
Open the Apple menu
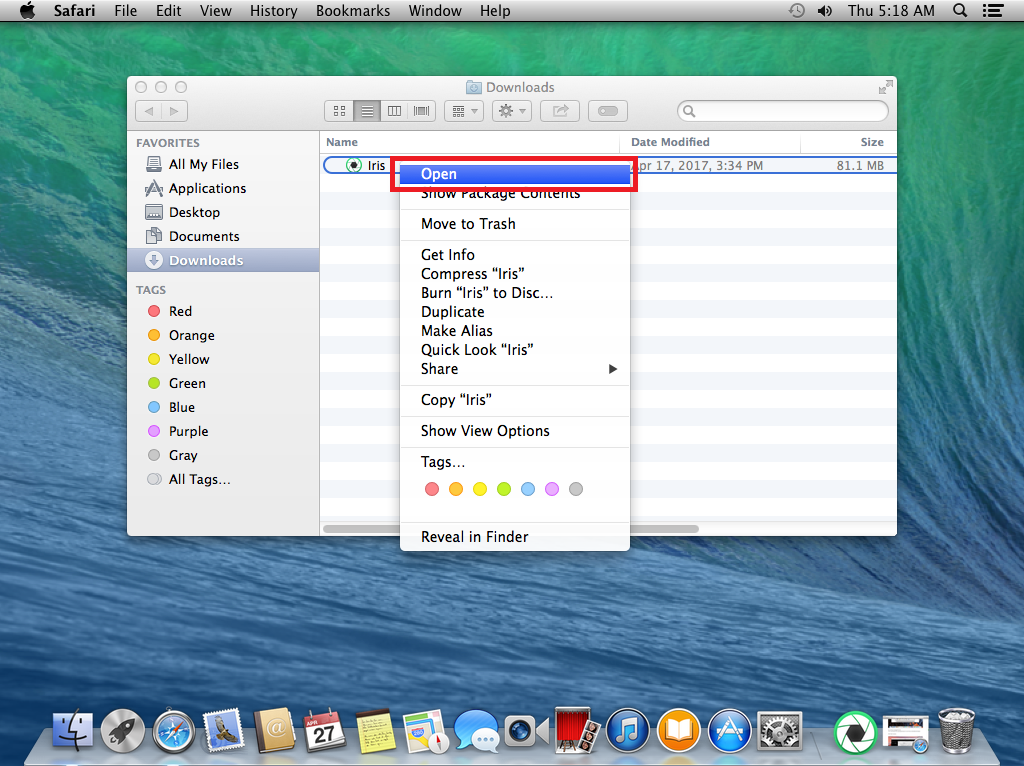tap(27, 10)
